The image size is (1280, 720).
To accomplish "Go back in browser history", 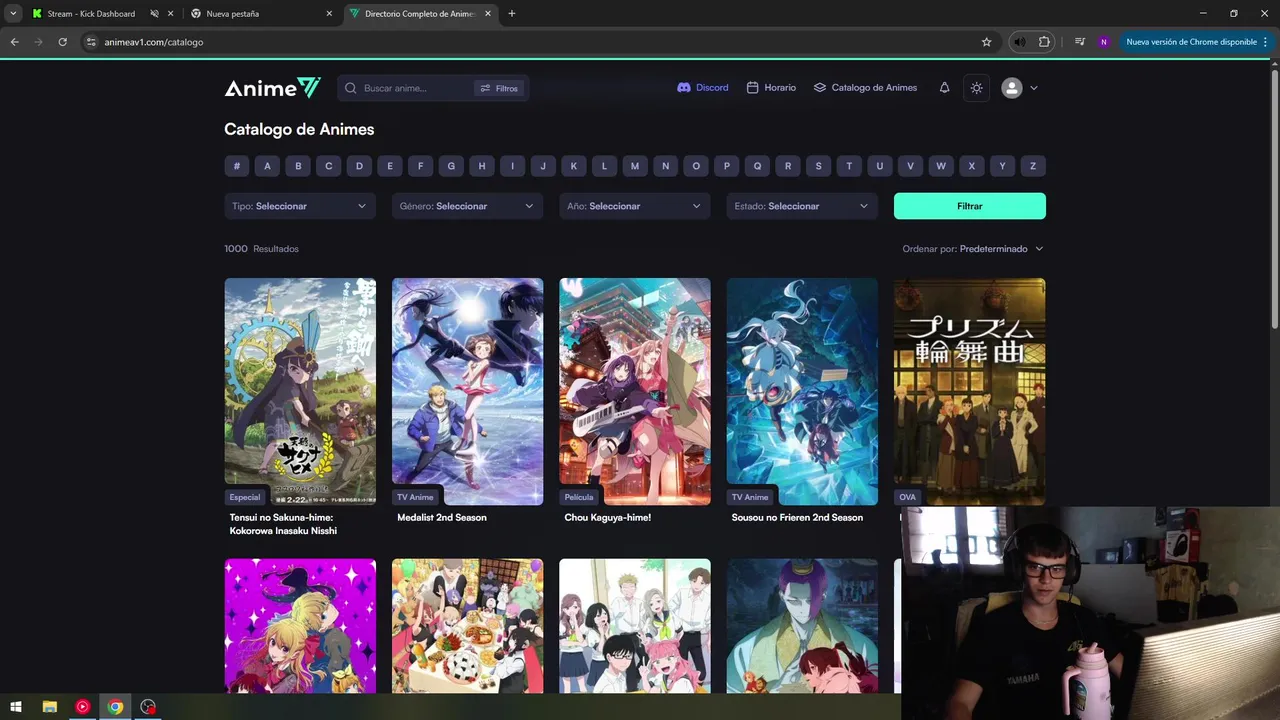I will point(15,42).
